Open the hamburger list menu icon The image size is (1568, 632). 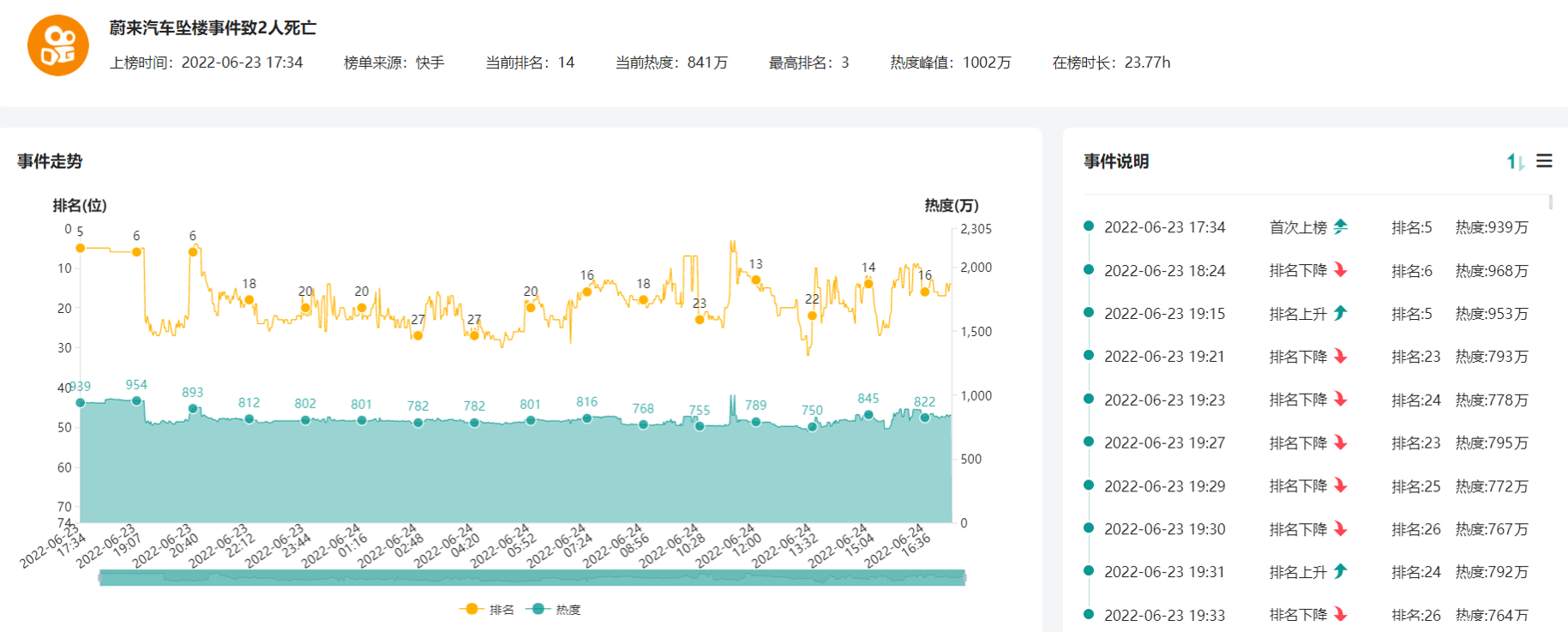(1544, 161)
